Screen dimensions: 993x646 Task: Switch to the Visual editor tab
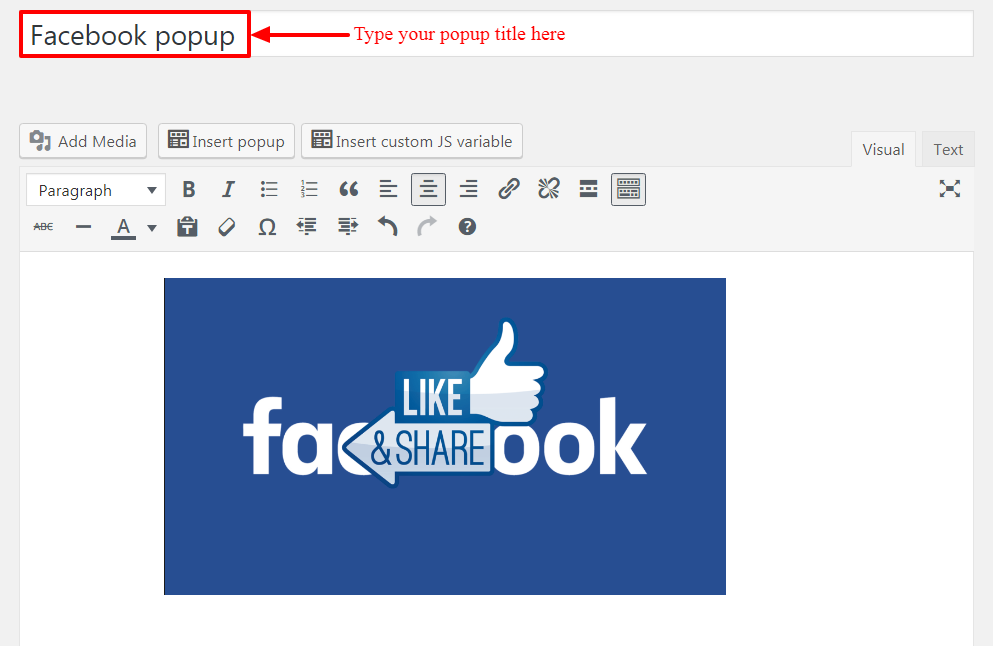[x=883, y=149]
